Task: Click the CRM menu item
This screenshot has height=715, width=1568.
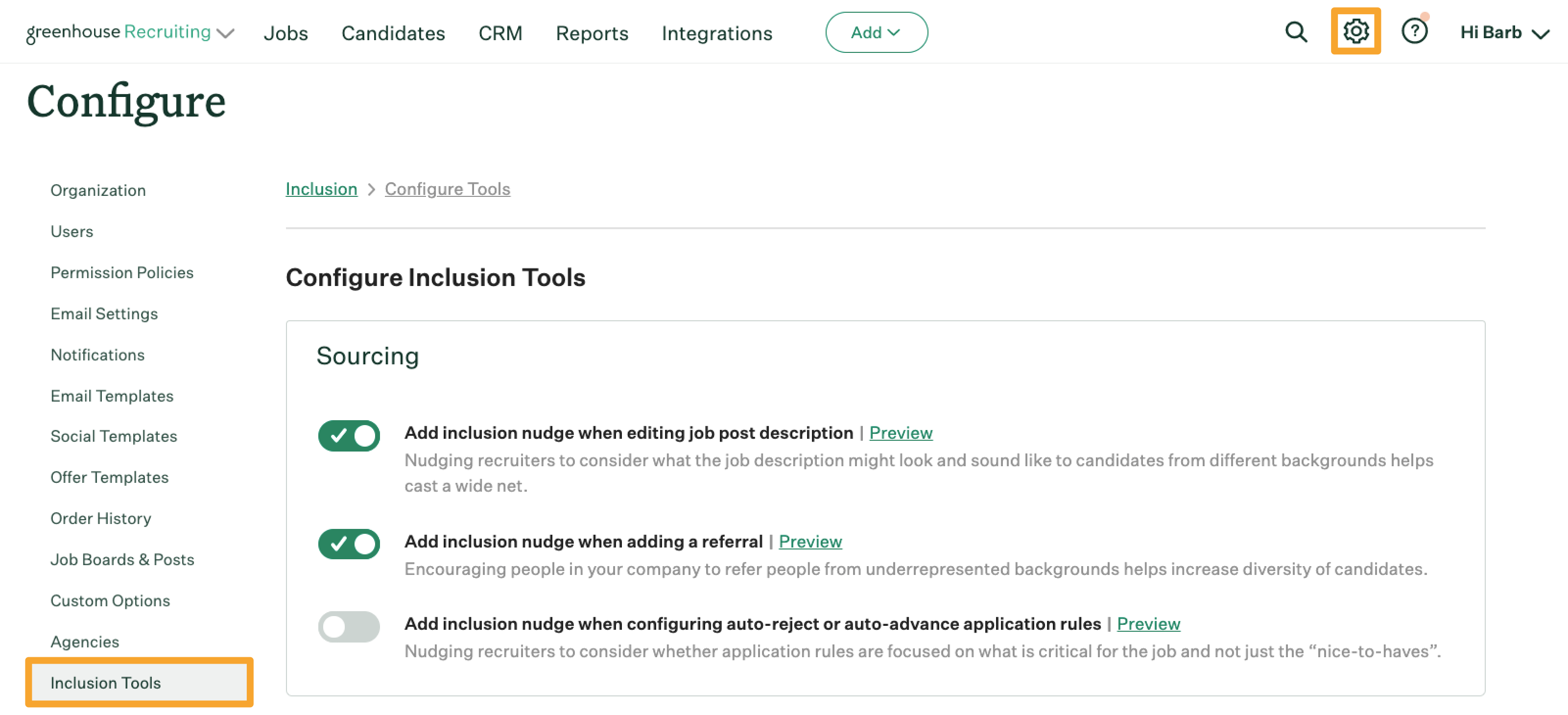Action: [500, 33]
